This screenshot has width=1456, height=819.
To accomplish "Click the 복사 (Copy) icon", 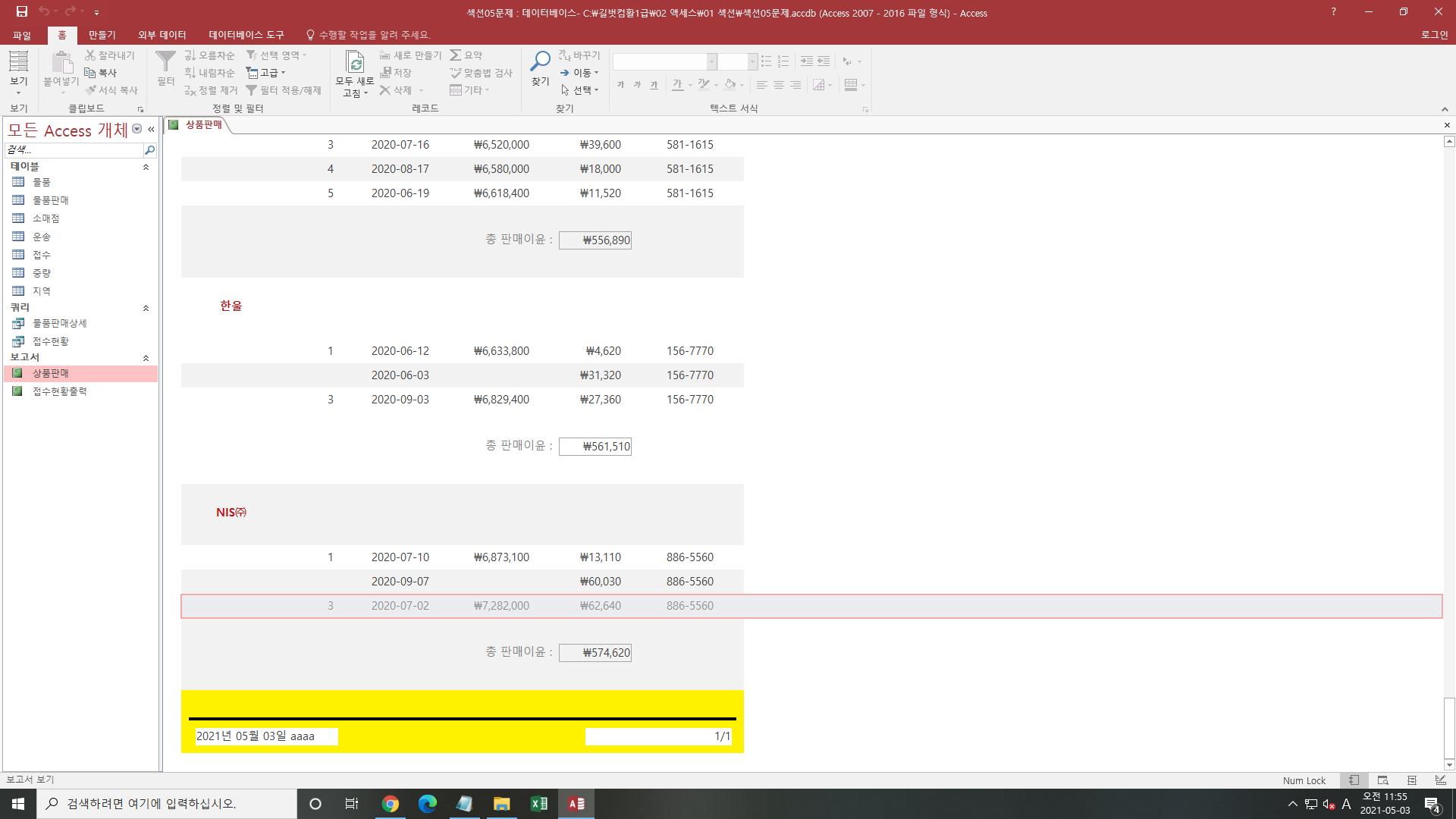I will 90,73.
